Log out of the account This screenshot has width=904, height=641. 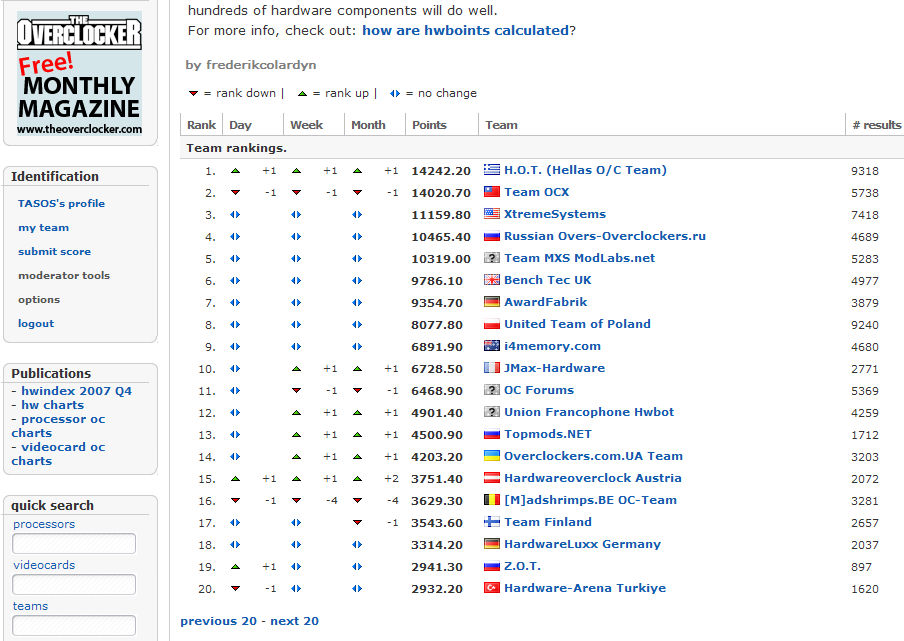(x=36, y=323)
